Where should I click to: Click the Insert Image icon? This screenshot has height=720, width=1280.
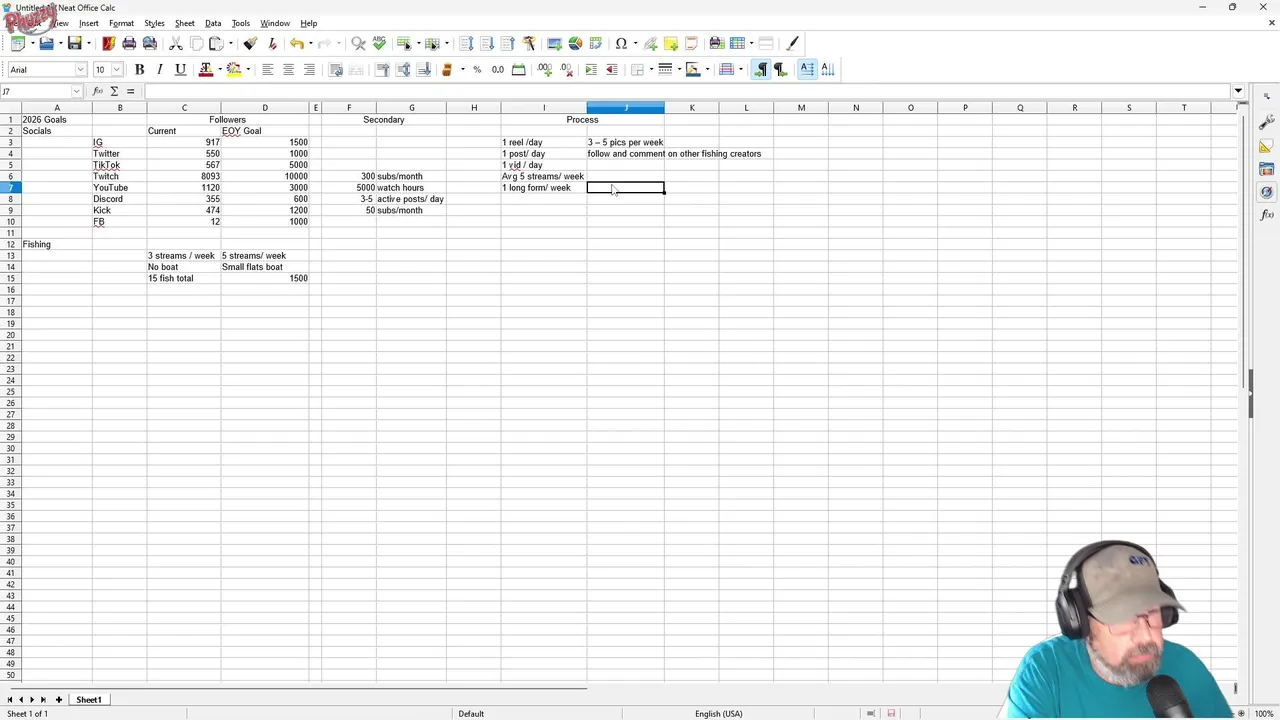pyautogui.click(x=554, y=43)
